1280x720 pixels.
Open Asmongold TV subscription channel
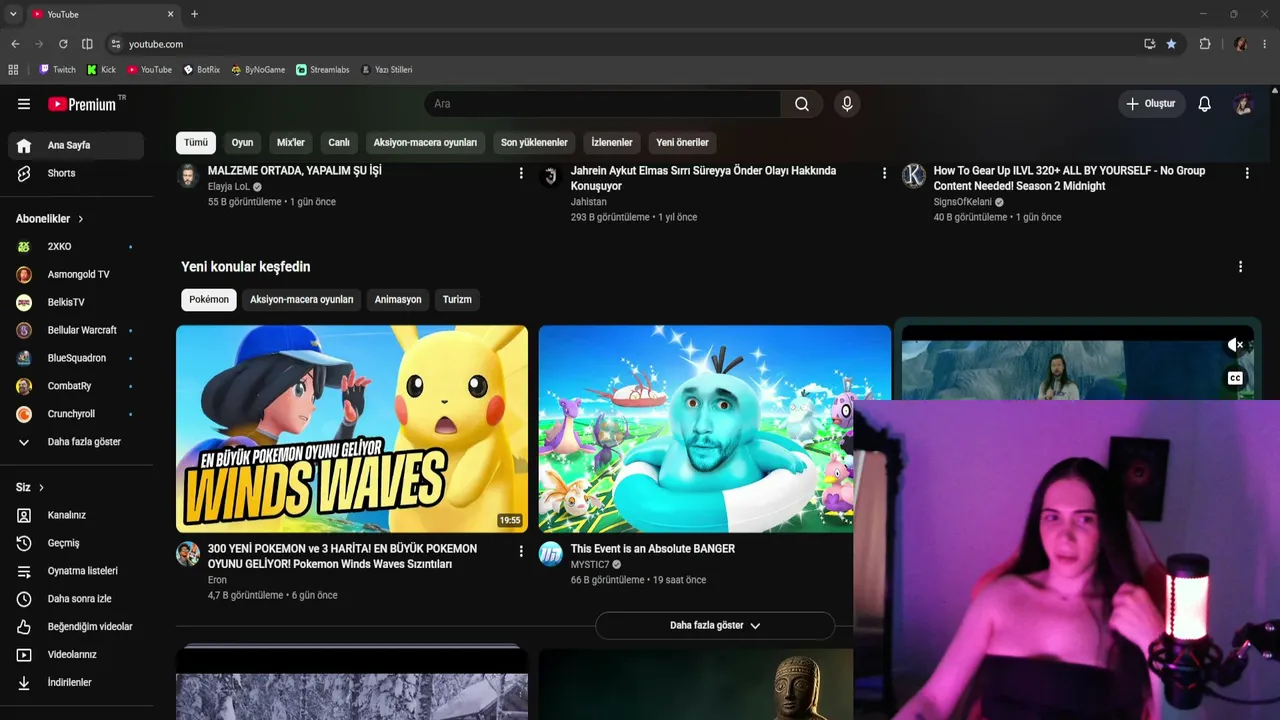(x=76, y=275)
